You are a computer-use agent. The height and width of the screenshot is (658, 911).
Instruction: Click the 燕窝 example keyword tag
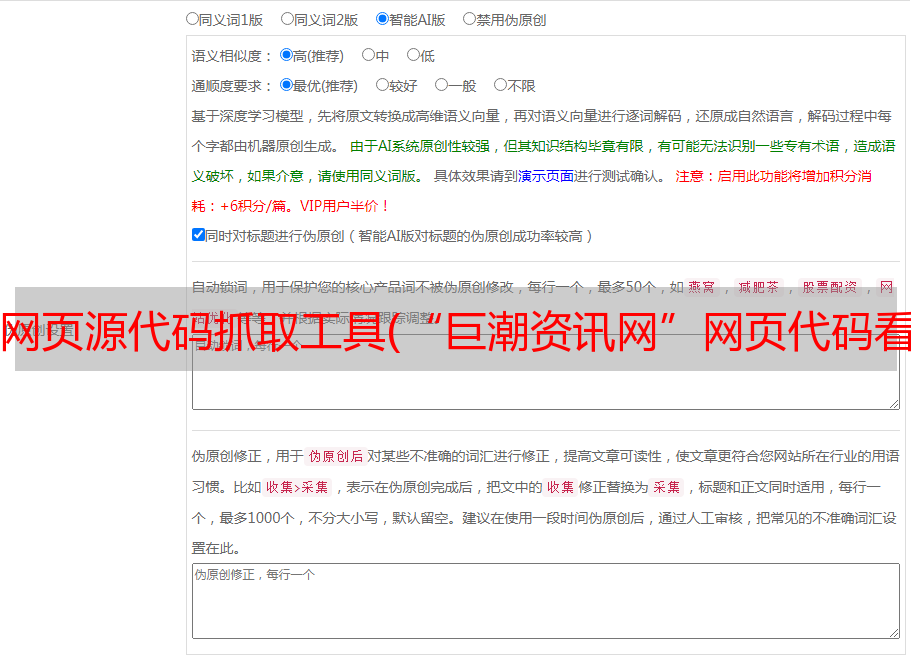[701, 287]
